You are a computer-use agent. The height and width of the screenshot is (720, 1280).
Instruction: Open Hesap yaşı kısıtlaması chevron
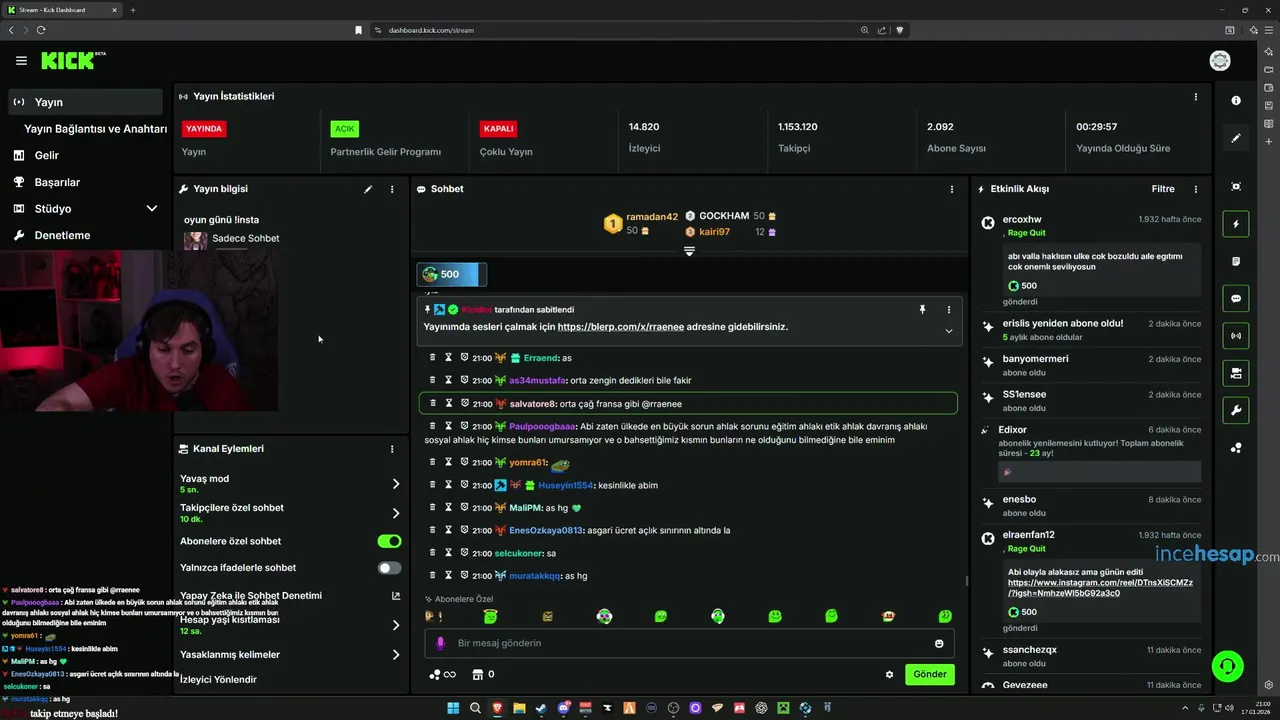(x=396, y=625)
